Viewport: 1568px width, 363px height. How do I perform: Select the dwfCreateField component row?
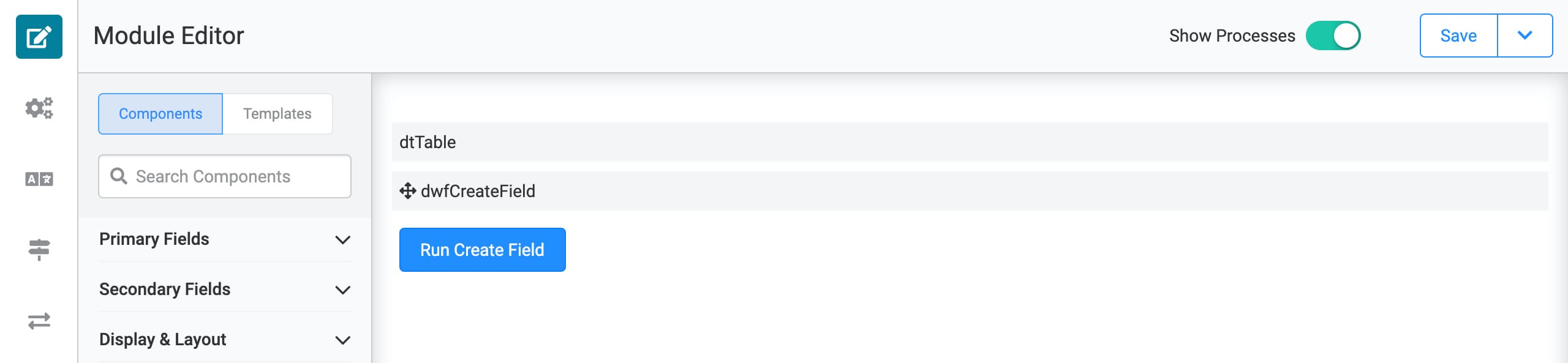(x=970, y=191)
